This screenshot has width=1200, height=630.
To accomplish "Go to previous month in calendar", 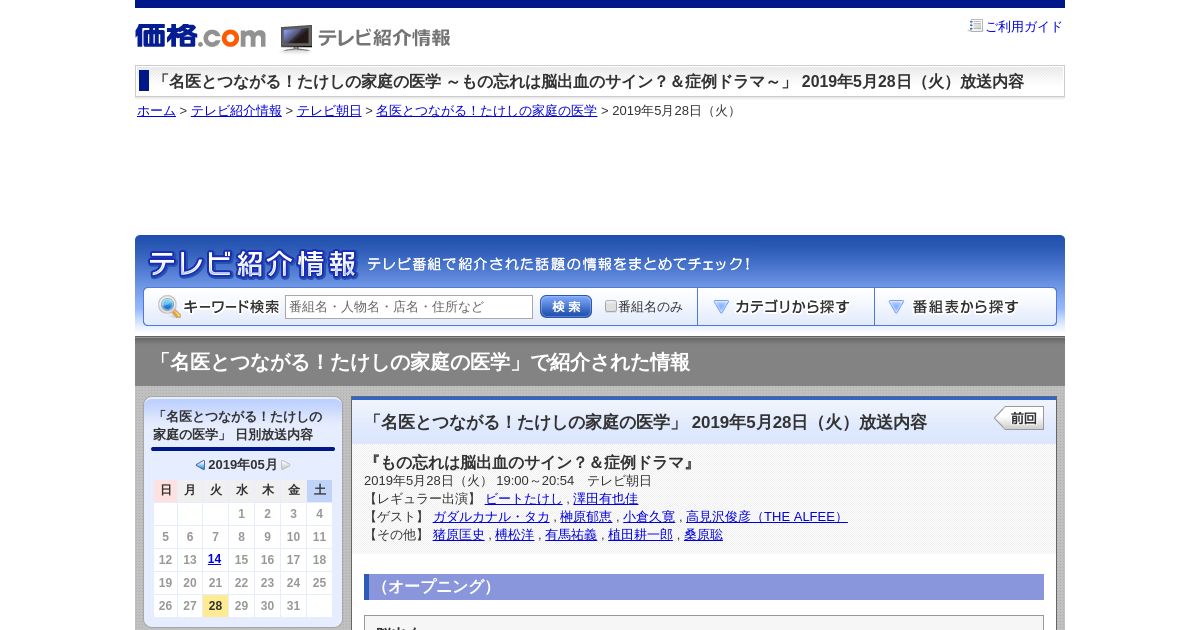I will [200, 465].
